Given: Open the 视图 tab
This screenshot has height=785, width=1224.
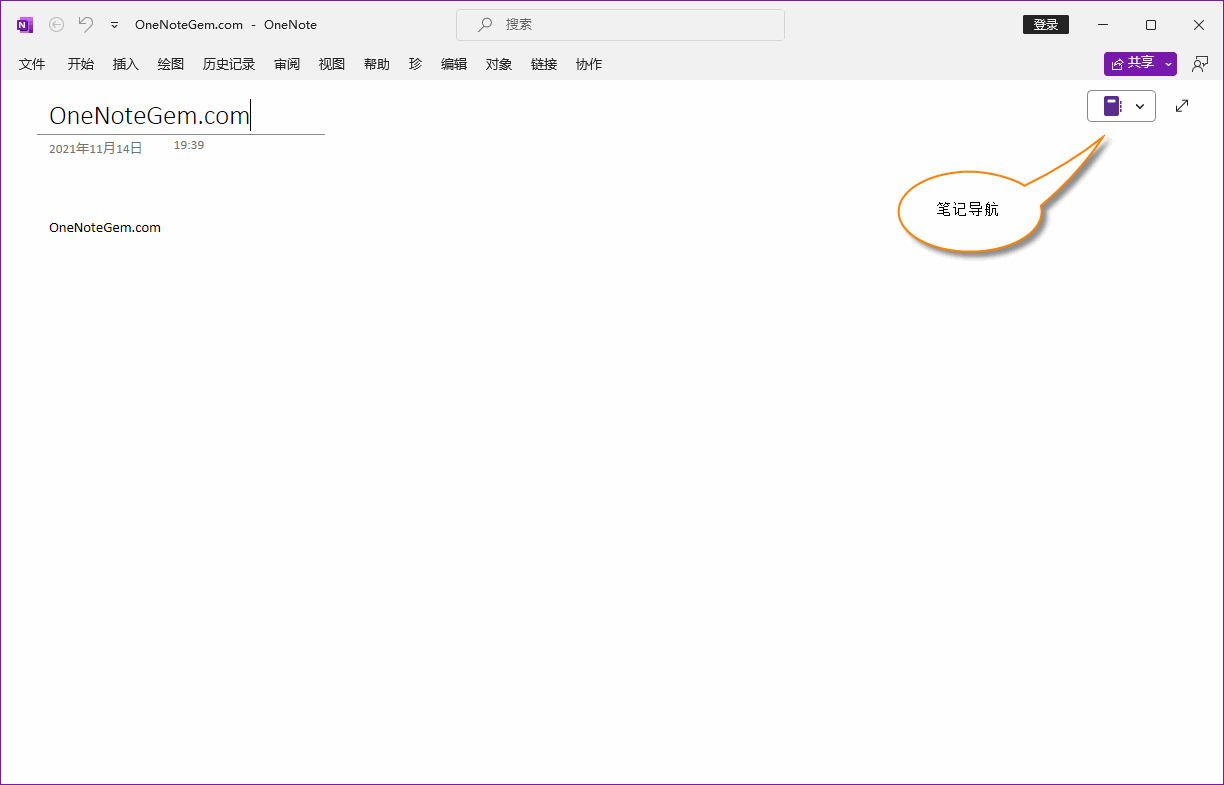Looking at the screenshot, I should click(332, 64).
